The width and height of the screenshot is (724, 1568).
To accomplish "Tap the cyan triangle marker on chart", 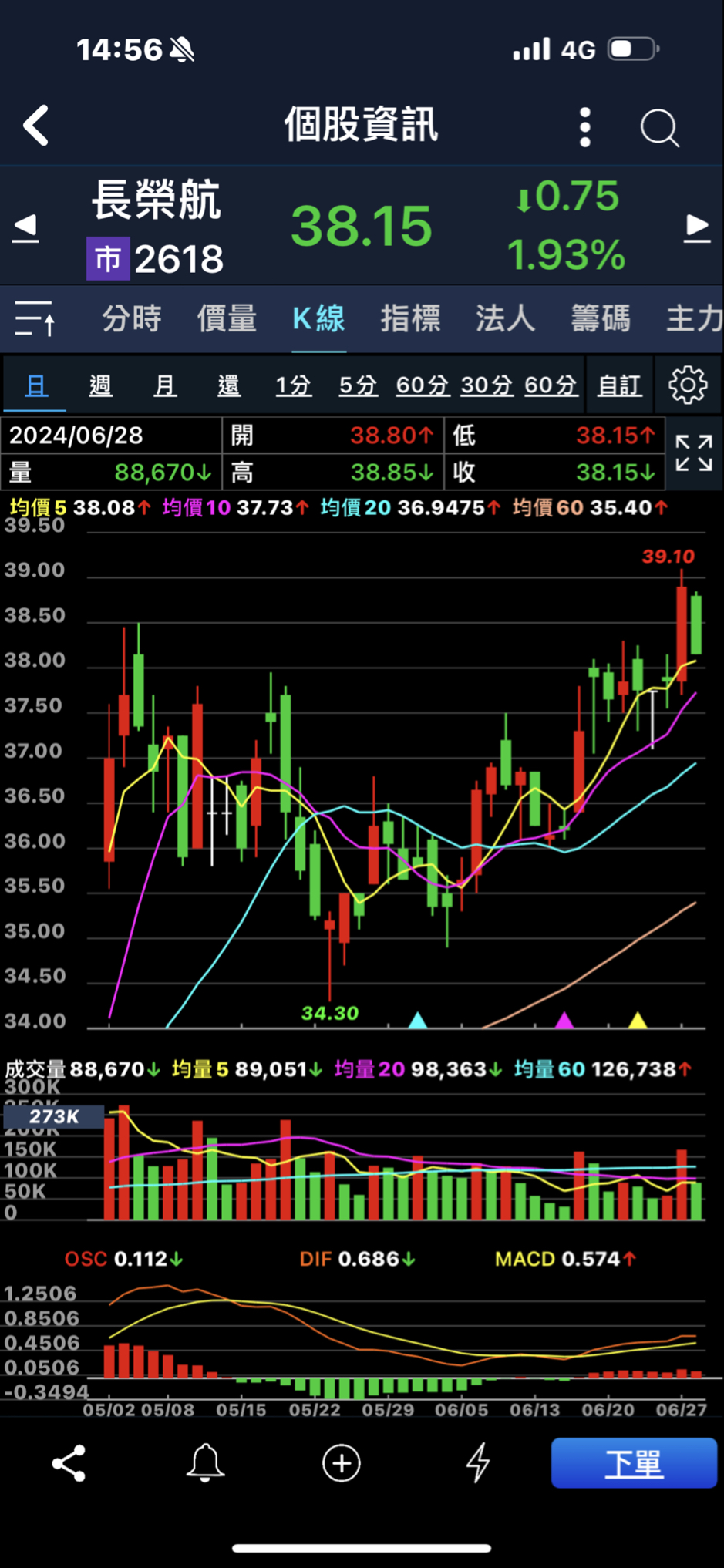I will pos(417,1021).
